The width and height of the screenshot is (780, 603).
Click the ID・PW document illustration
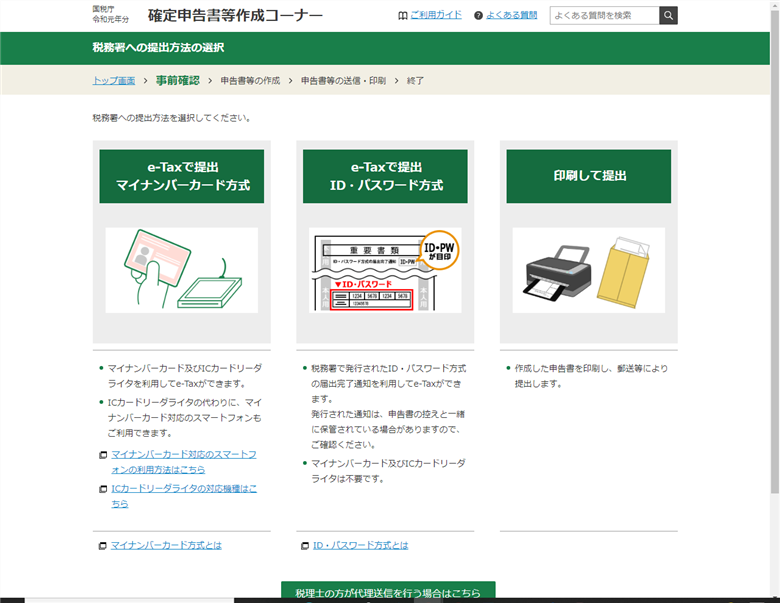click(385, 270)
